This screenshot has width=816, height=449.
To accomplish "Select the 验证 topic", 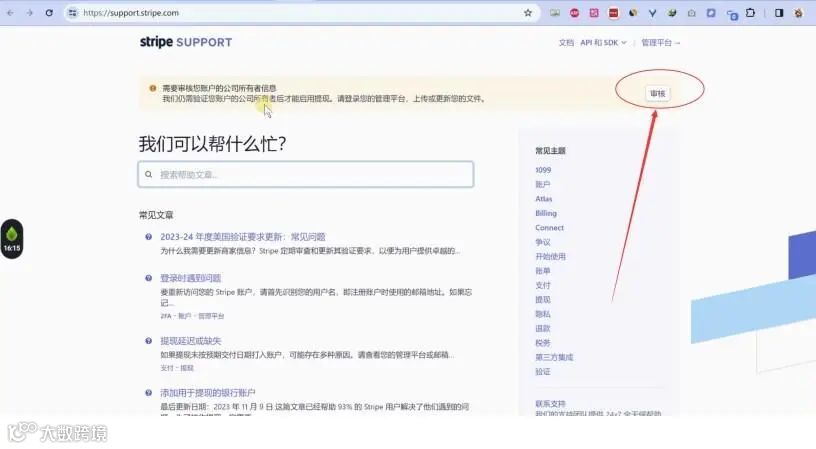I will click(x=543, y=371).
